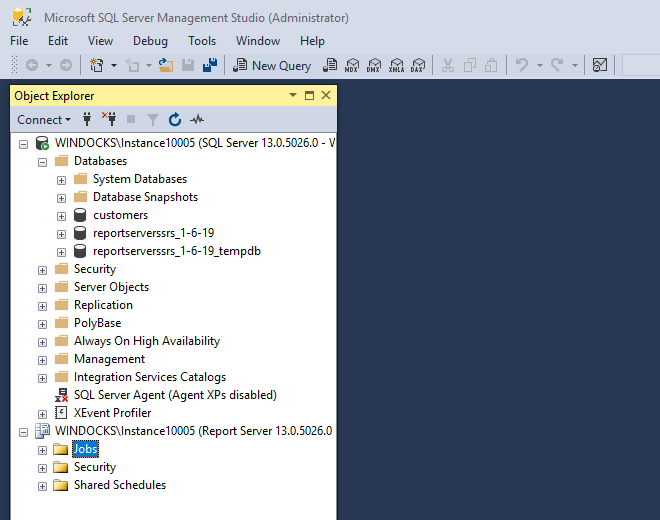Open the Connect dropdown in Object Explorer
Image resolution: width=660 pixels, height=520 pixels.
pyautogui.click(x=44, y=120)
